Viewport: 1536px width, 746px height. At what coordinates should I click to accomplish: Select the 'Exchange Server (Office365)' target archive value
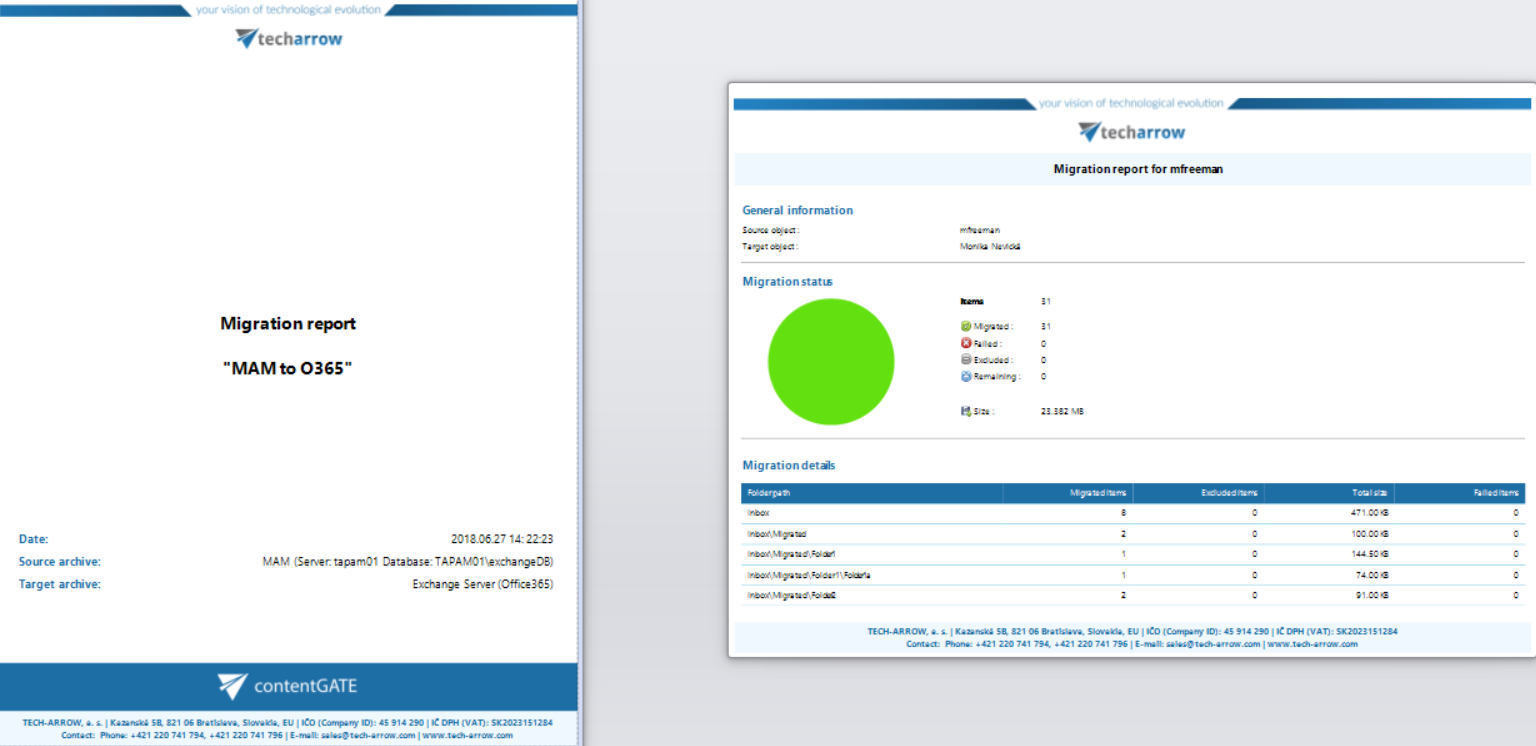point(483,584)
